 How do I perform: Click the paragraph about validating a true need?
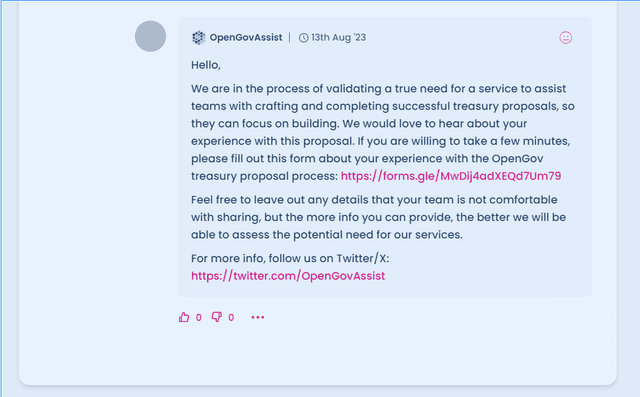(x=383, y=132)
